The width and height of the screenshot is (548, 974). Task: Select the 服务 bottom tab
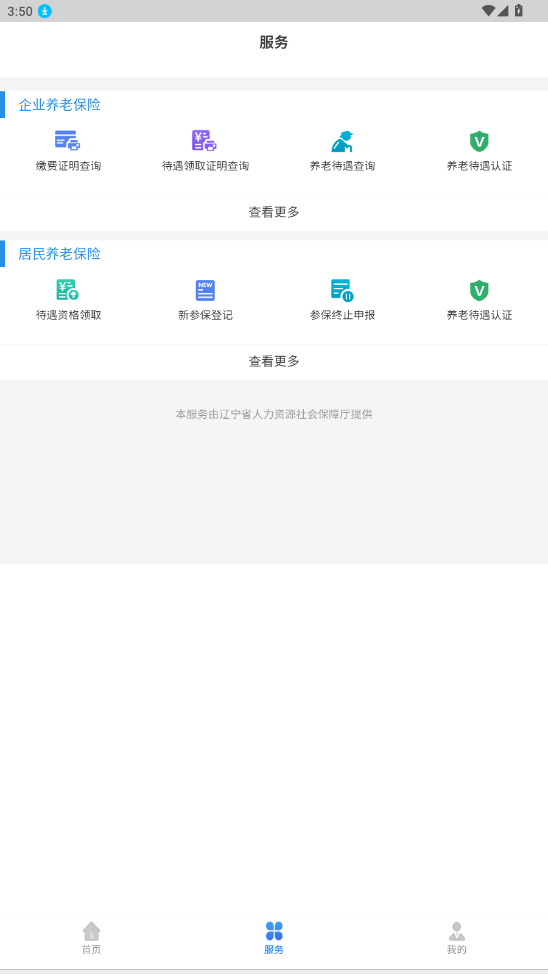(x=274, y=938)
